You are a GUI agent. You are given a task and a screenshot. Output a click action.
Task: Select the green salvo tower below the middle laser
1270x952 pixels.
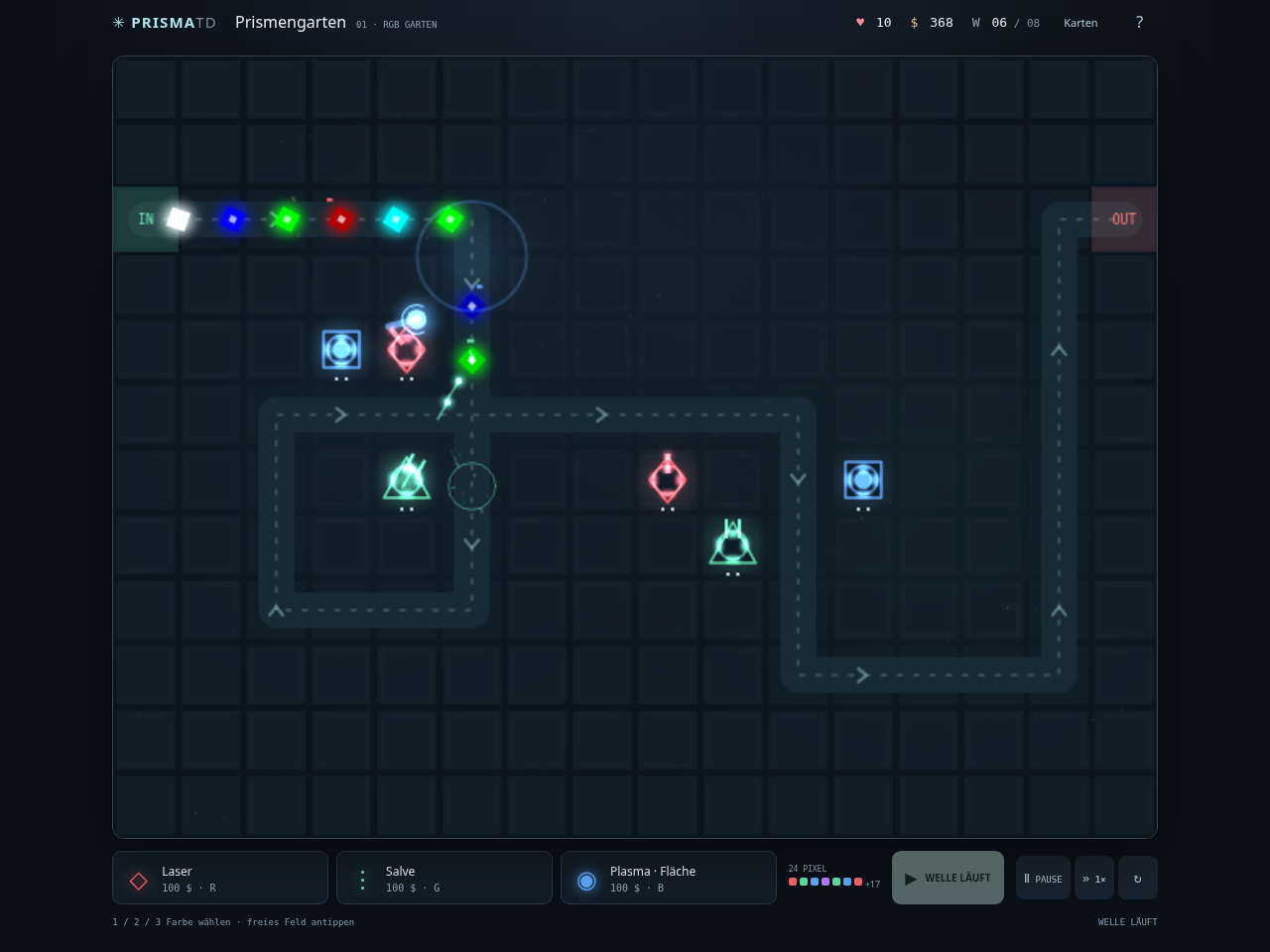click(x=733, y=543)
